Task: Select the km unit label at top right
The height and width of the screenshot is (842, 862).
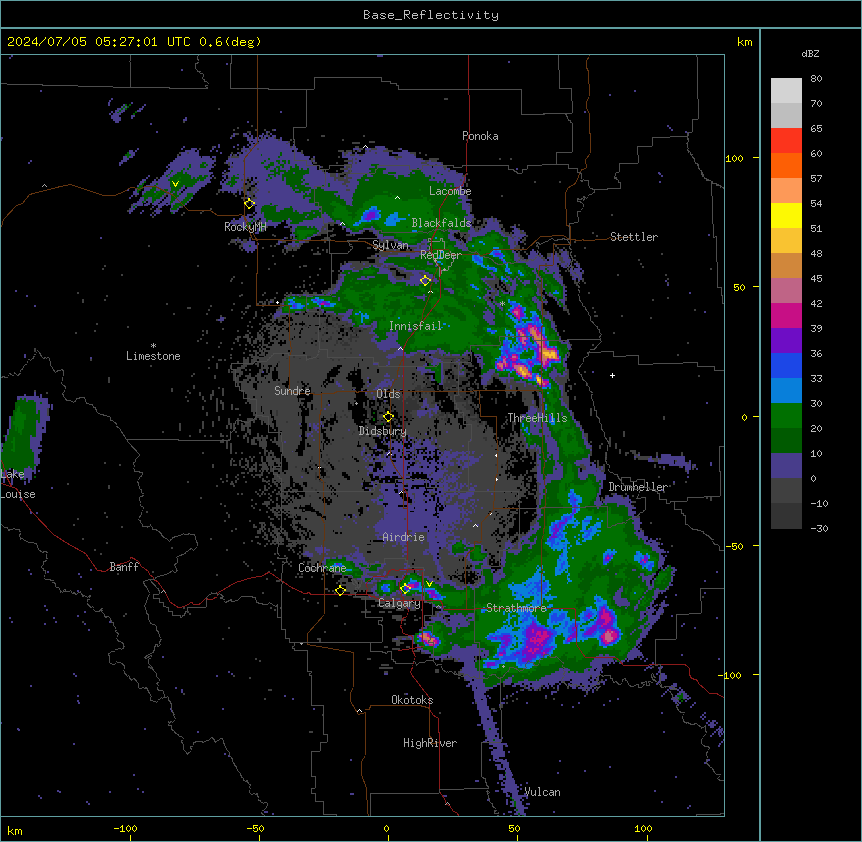Action: (x=744, y=42)
